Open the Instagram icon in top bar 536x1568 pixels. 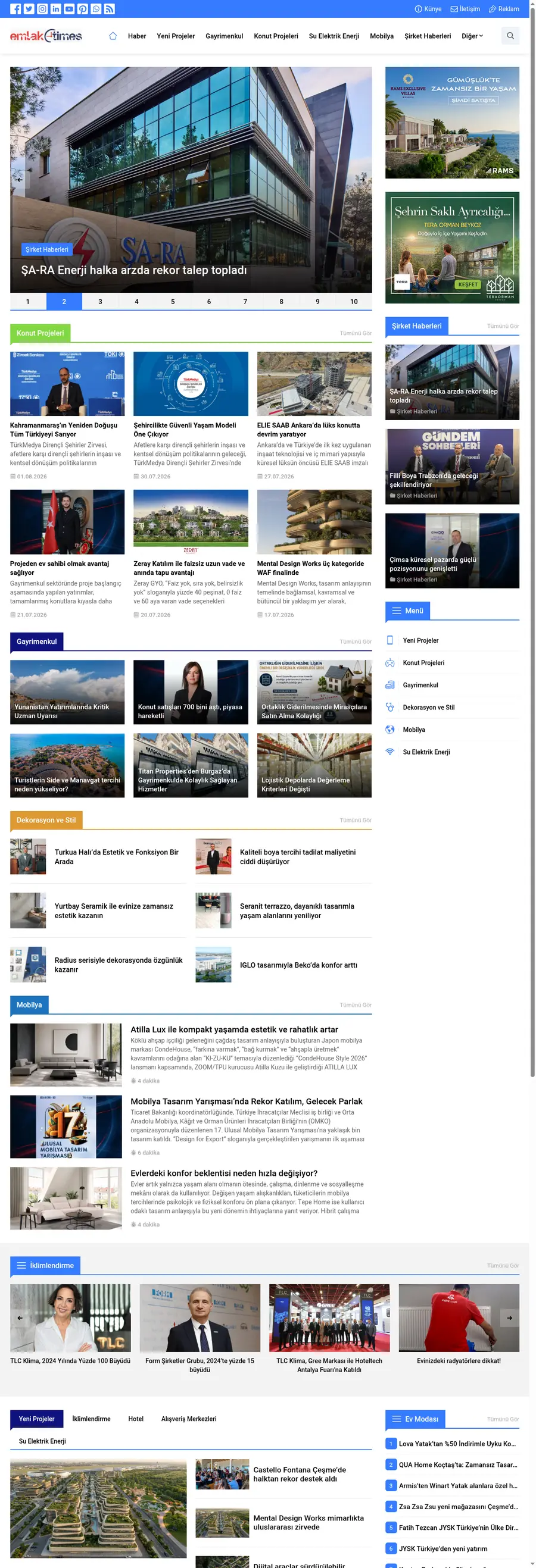coord(43,9)
